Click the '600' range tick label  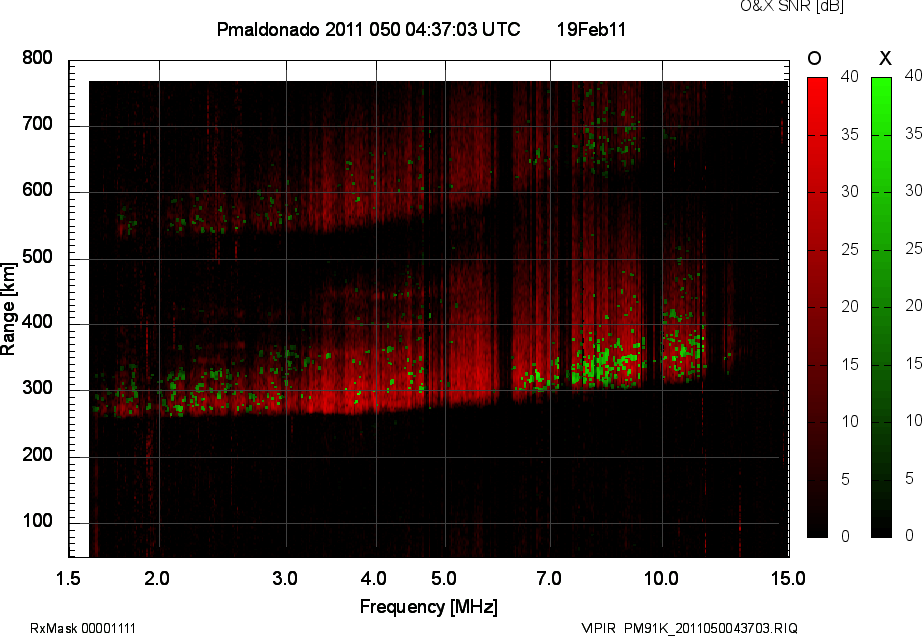37,190
